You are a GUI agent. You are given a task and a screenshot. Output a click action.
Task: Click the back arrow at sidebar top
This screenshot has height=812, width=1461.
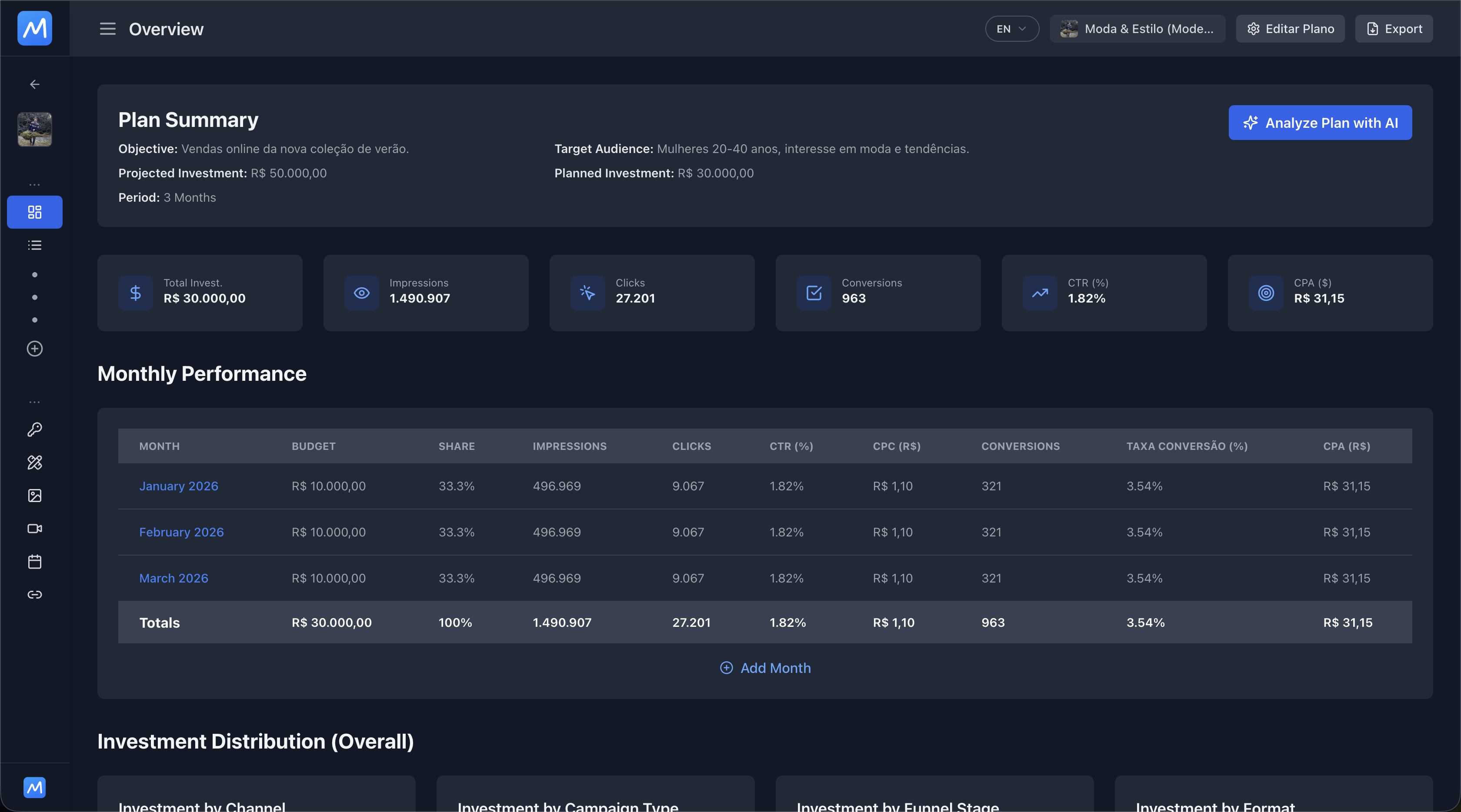coord(34,84)
